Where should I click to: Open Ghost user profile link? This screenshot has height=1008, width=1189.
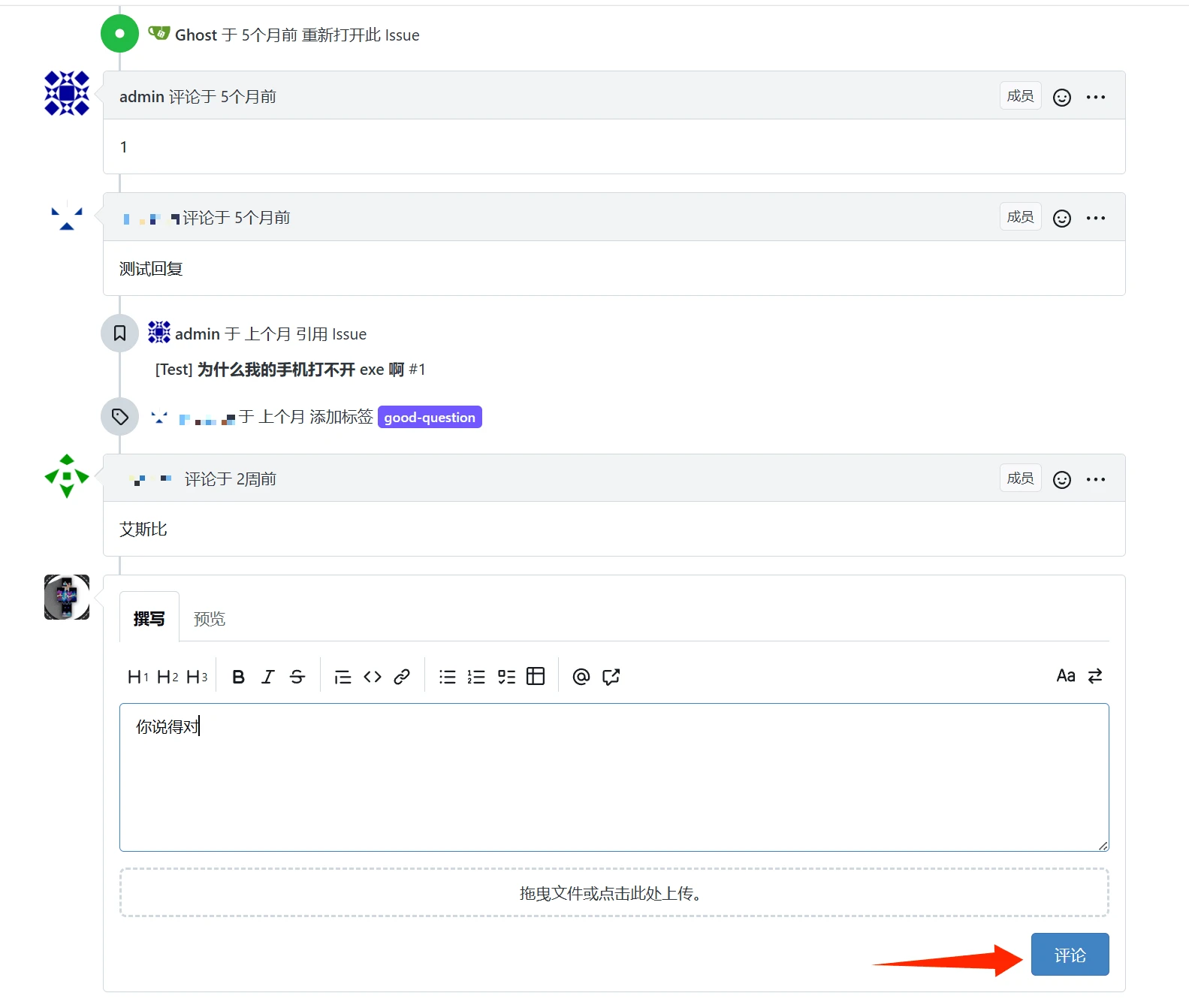coord(196,35)
